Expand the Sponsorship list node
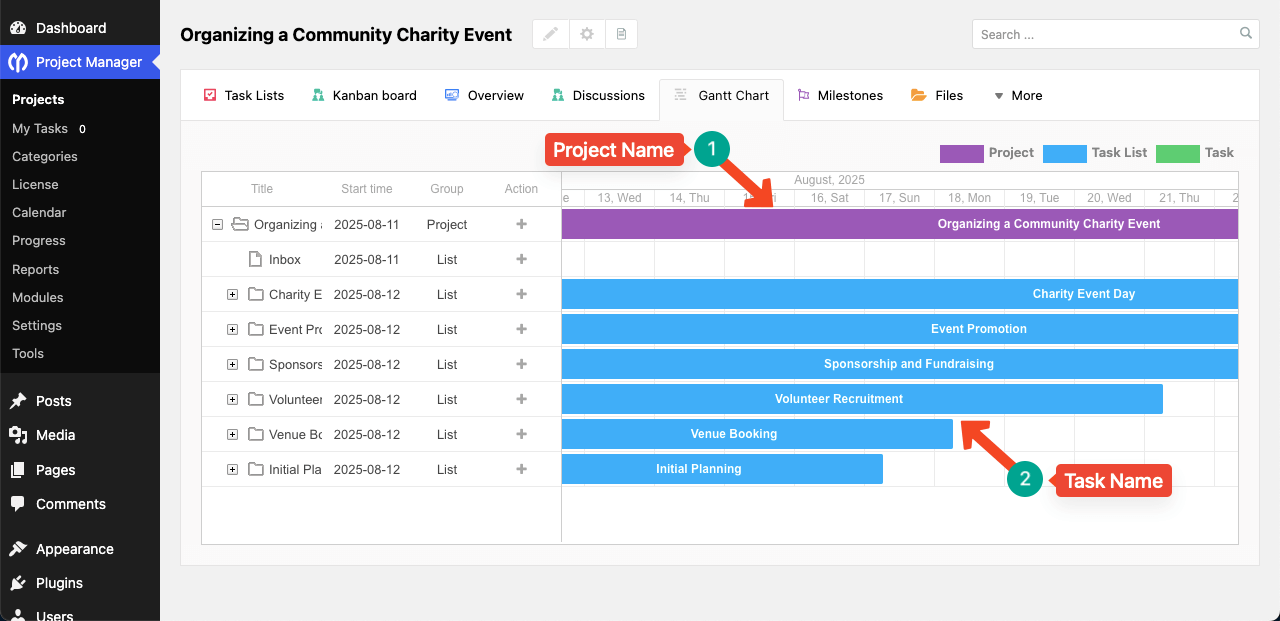Viewport: 1280px width, 621px height. [x=232, y=364]
